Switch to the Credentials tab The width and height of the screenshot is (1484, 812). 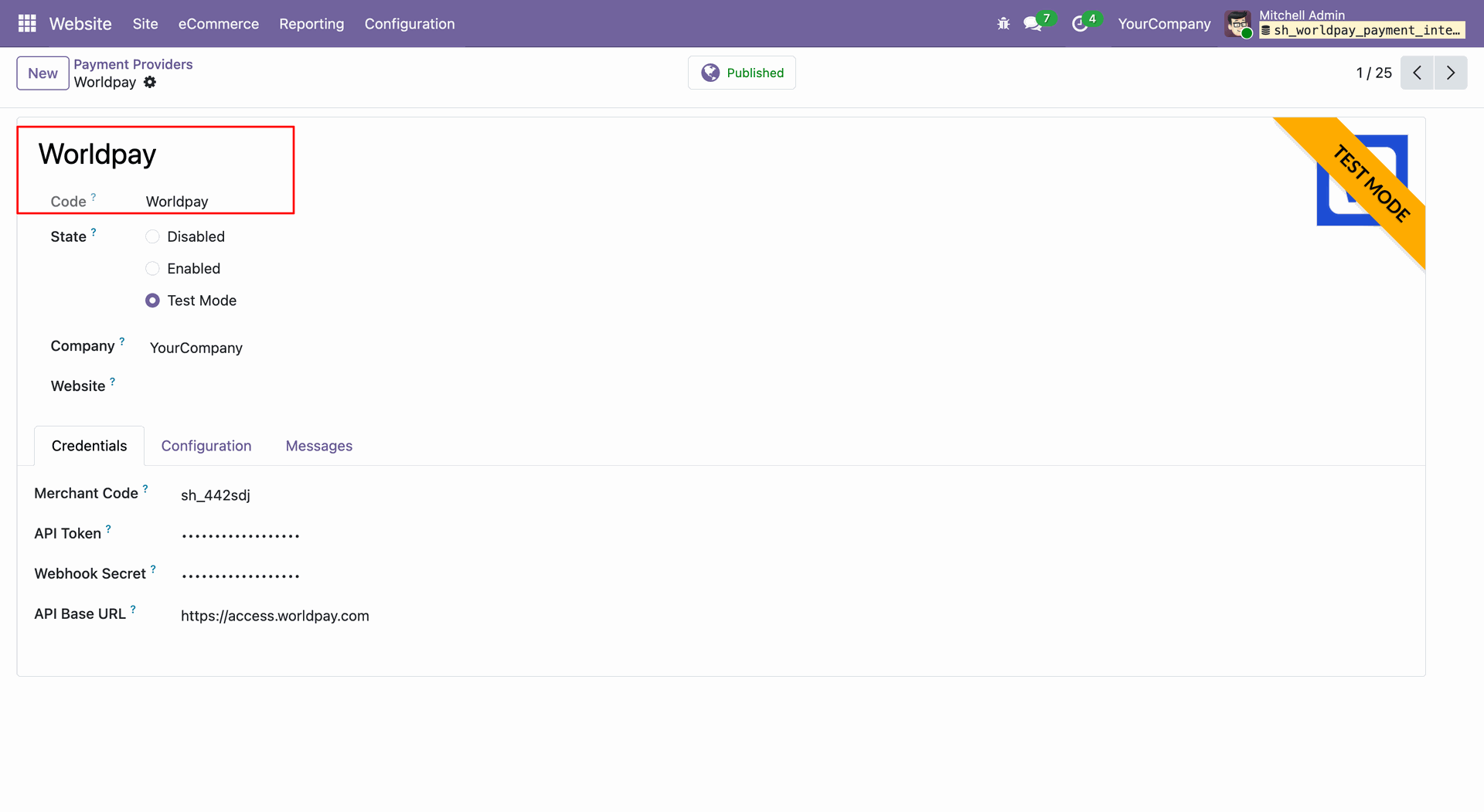(x=89, y=446)
